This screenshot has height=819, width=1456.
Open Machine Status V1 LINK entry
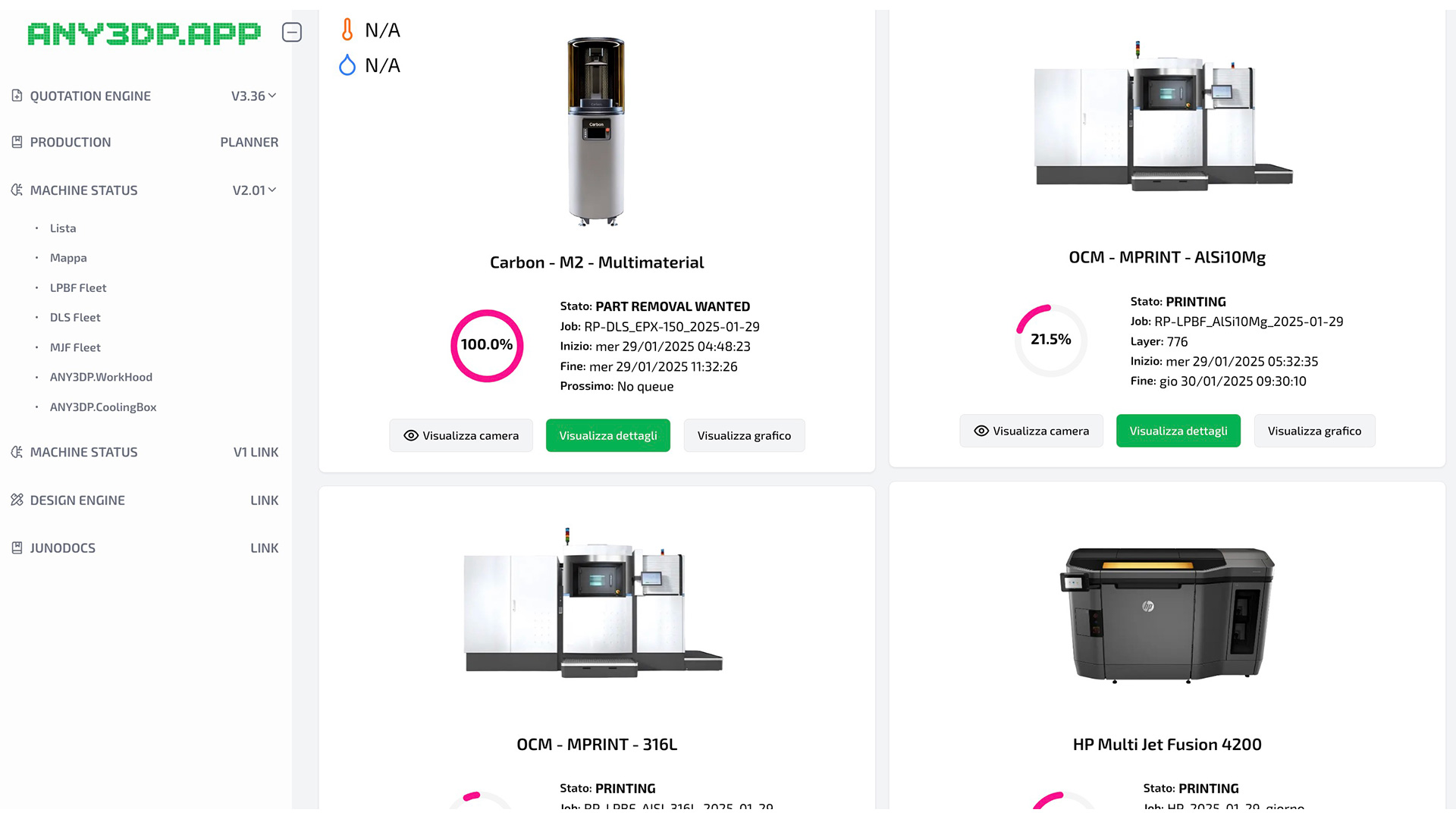[x=144, y=452]
